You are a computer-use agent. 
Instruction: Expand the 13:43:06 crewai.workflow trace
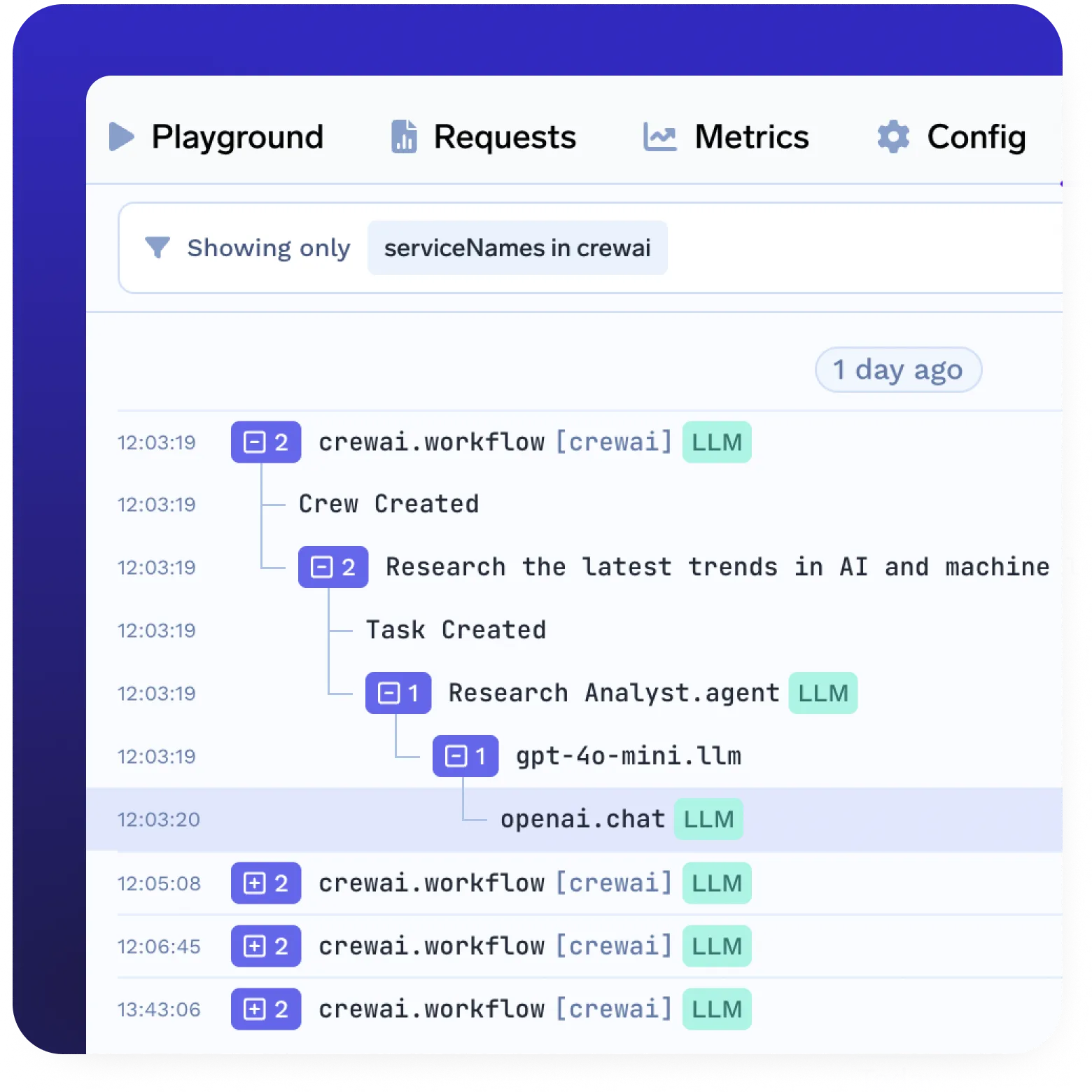pyautogui.click(x=266, y=1009)
